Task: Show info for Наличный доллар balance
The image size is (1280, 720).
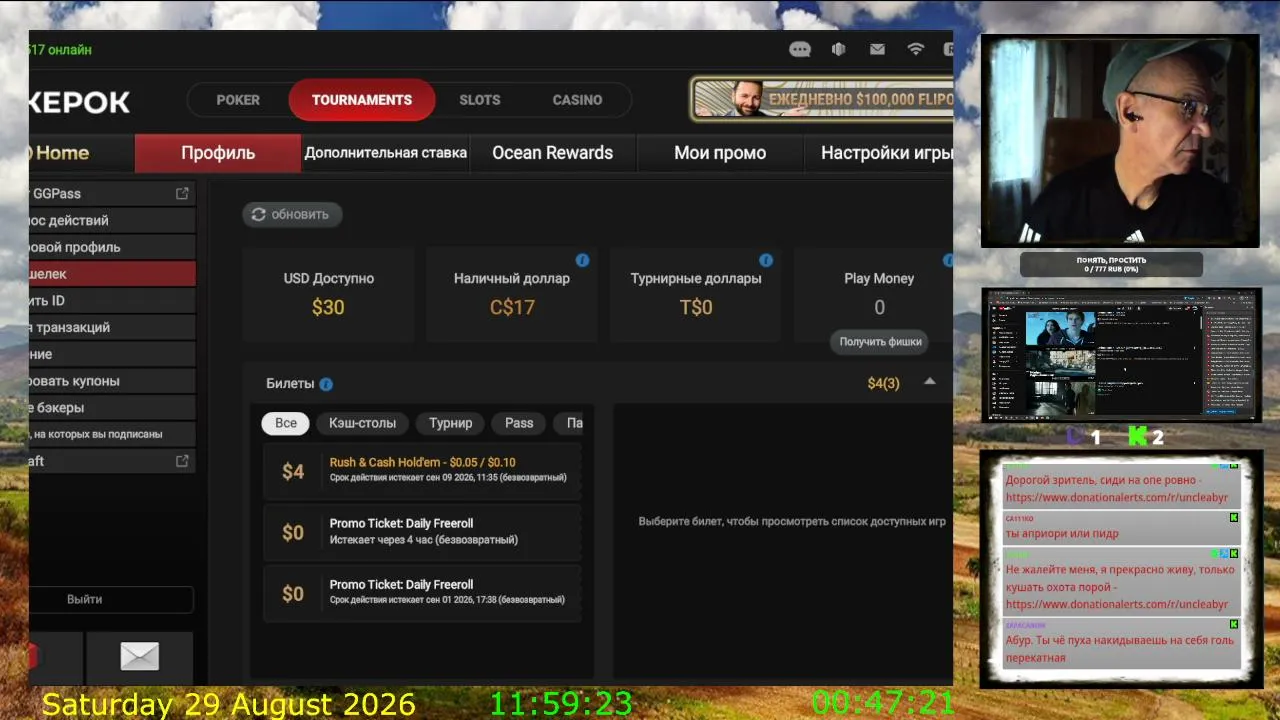Action: (582, 260)
